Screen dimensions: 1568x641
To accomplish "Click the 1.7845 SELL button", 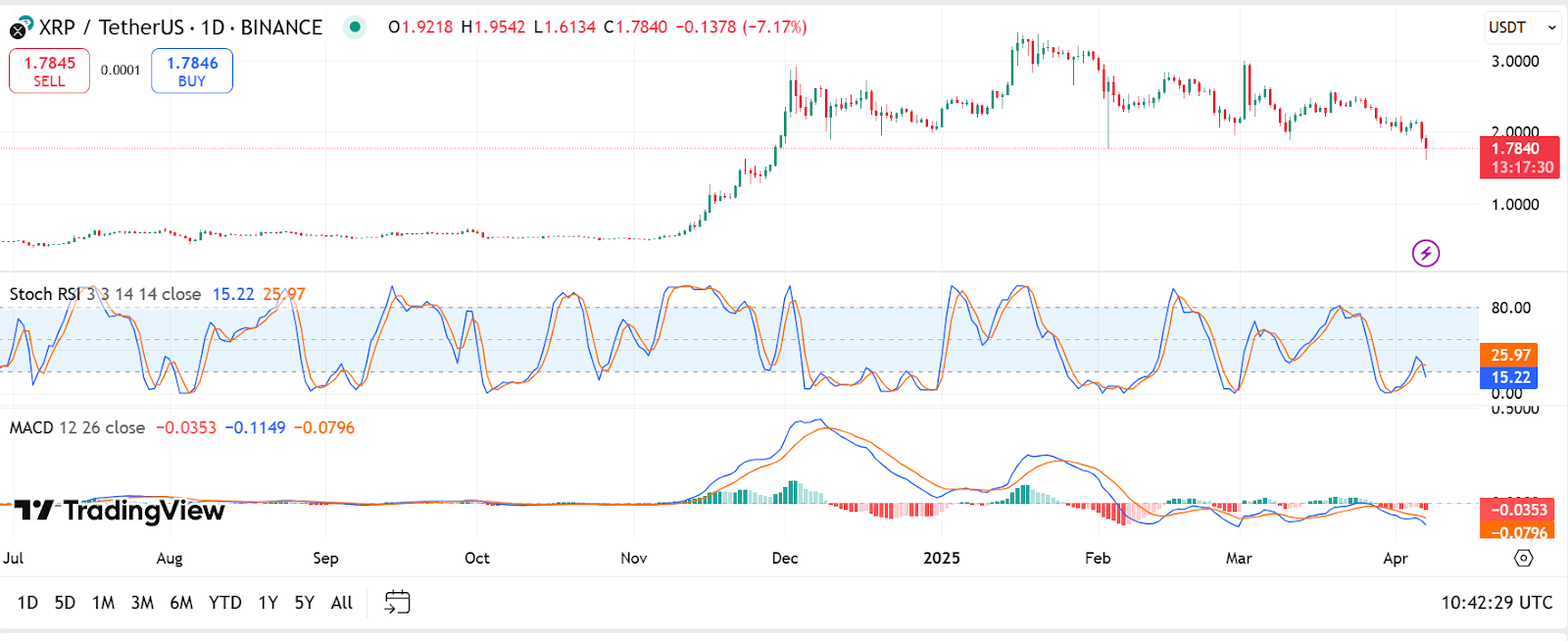I will click(49, 71).
